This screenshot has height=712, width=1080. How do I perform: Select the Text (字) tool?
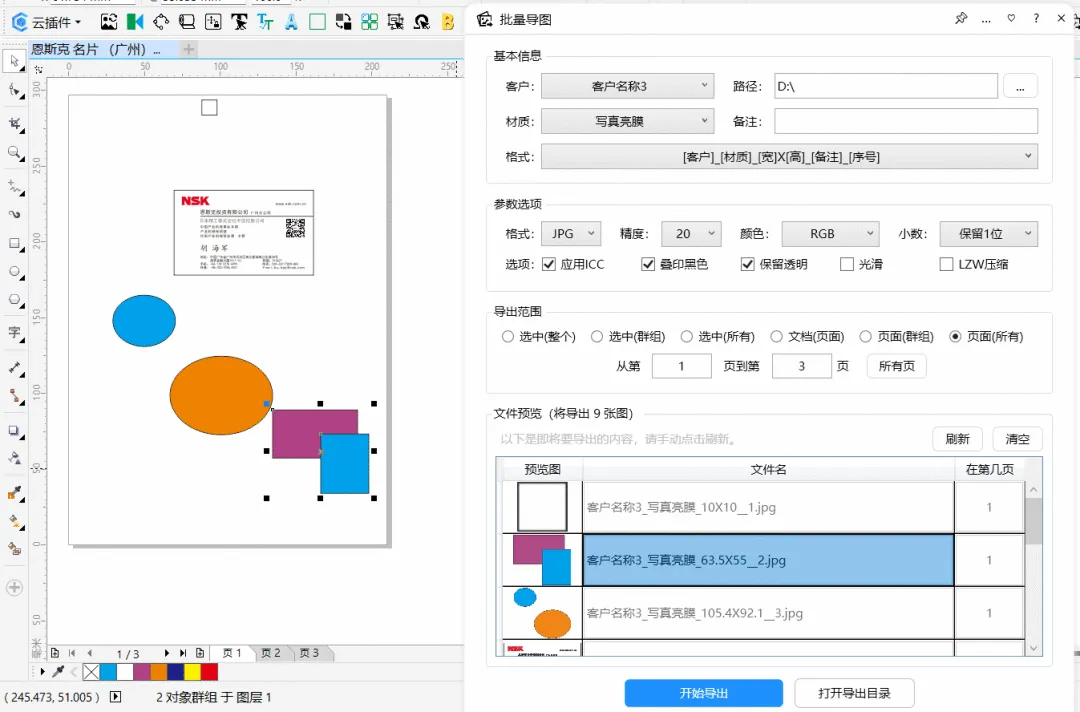[x=14, y=333]
